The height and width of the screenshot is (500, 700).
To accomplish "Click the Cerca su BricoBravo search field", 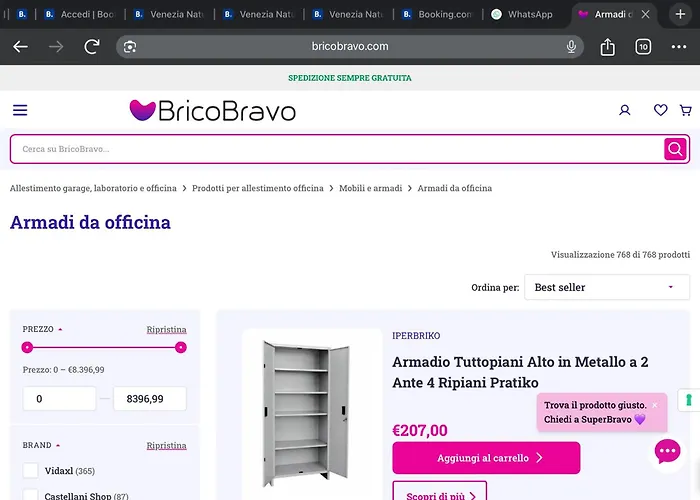I will pyautogui.click(x=335, y=149).
